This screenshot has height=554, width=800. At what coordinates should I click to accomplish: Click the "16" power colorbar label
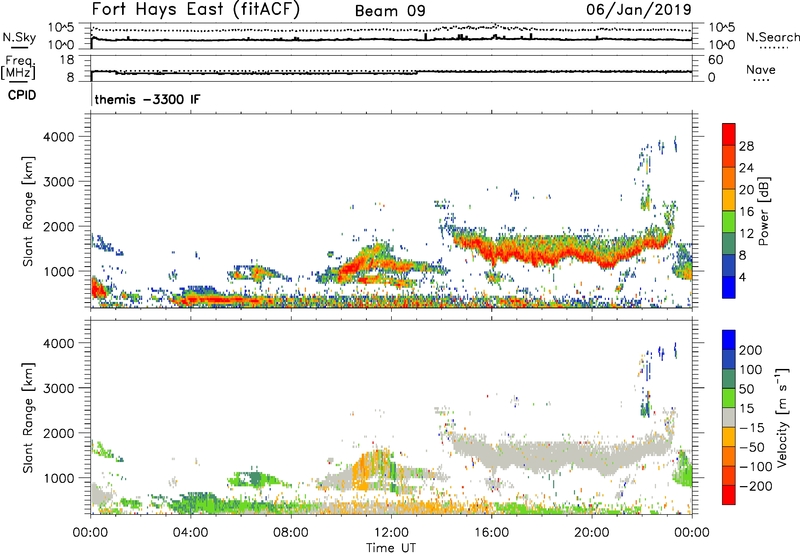(746, 211)
